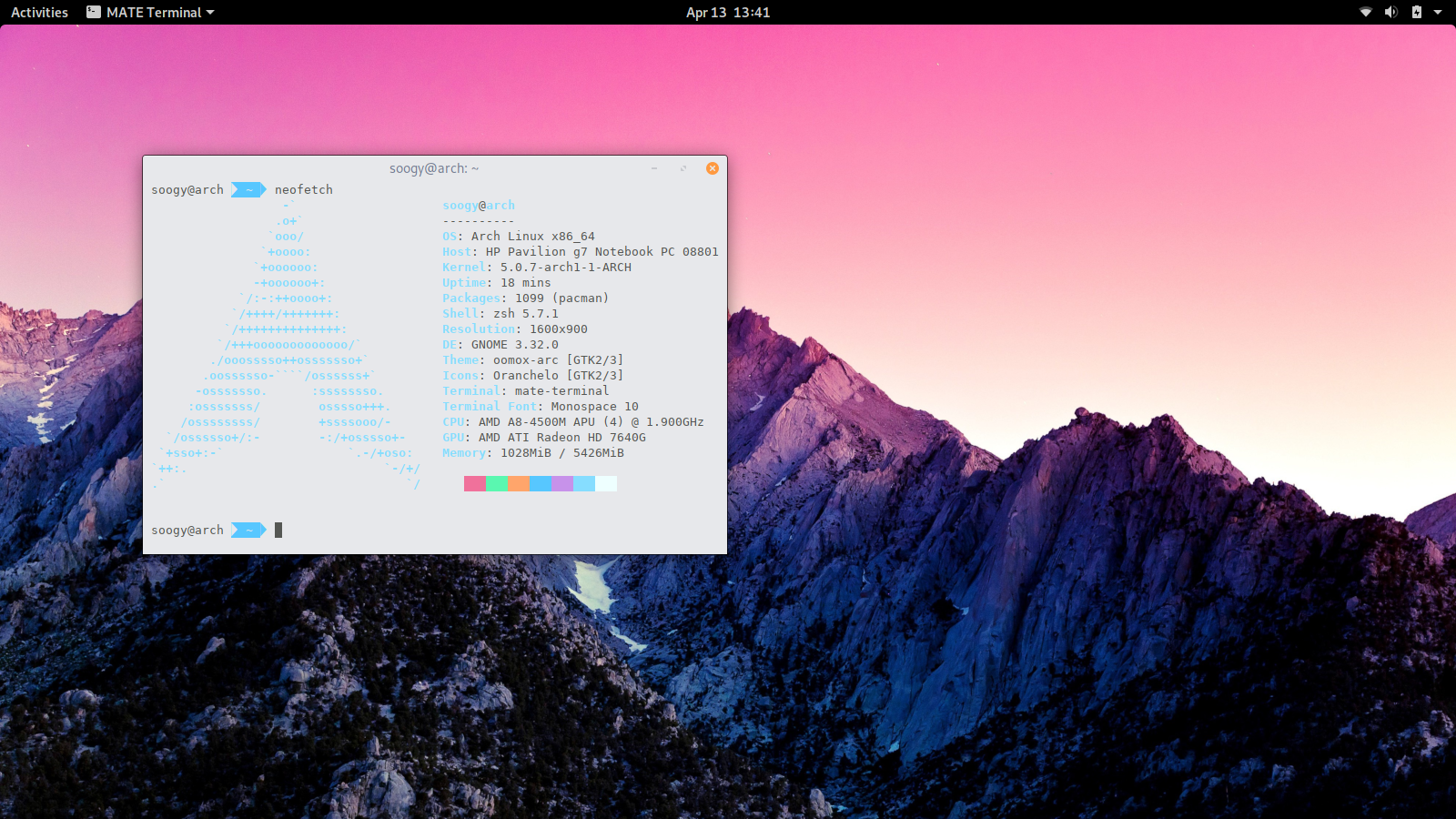Select the pink swatch in neofetch palette
1456x819 pixels.
click(x=474, y=483)
